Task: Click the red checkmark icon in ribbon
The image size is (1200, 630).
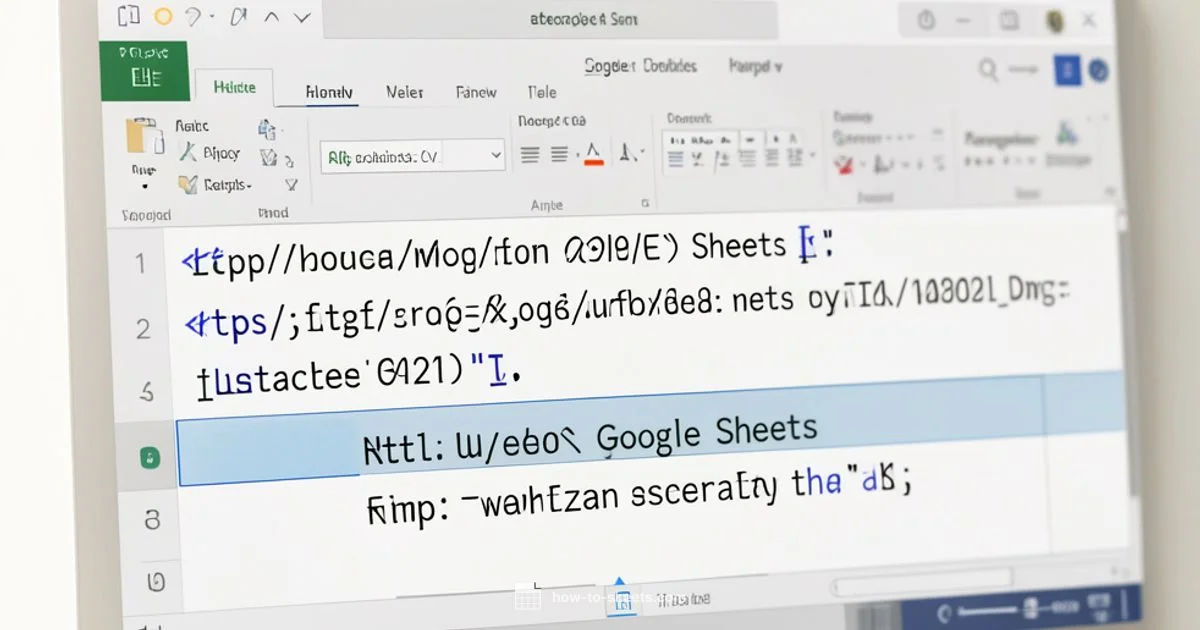Action: (x=845, y=164)
